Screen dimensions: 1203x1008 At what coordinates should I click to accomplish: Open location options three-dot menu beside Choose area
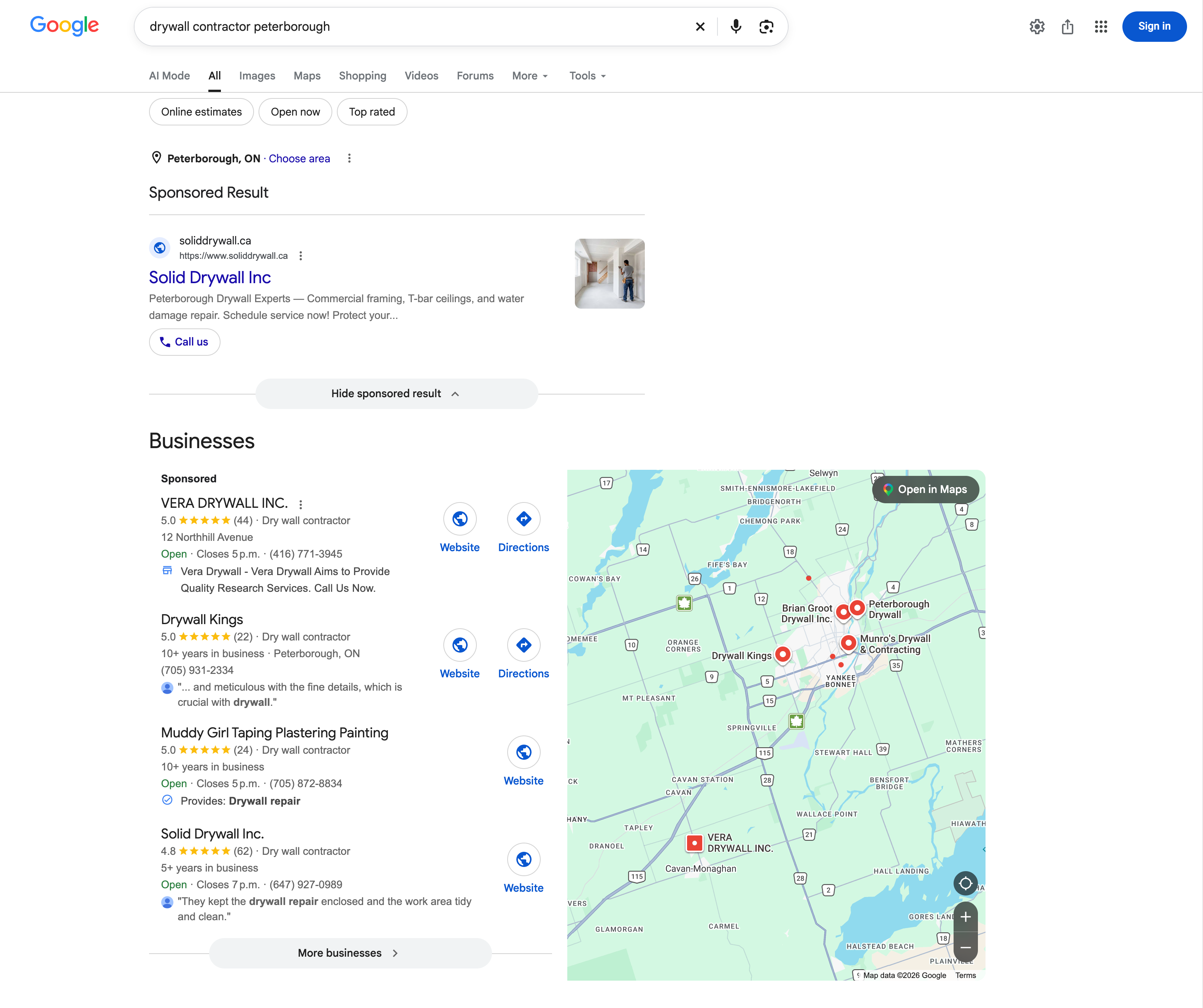pos(349,158)
